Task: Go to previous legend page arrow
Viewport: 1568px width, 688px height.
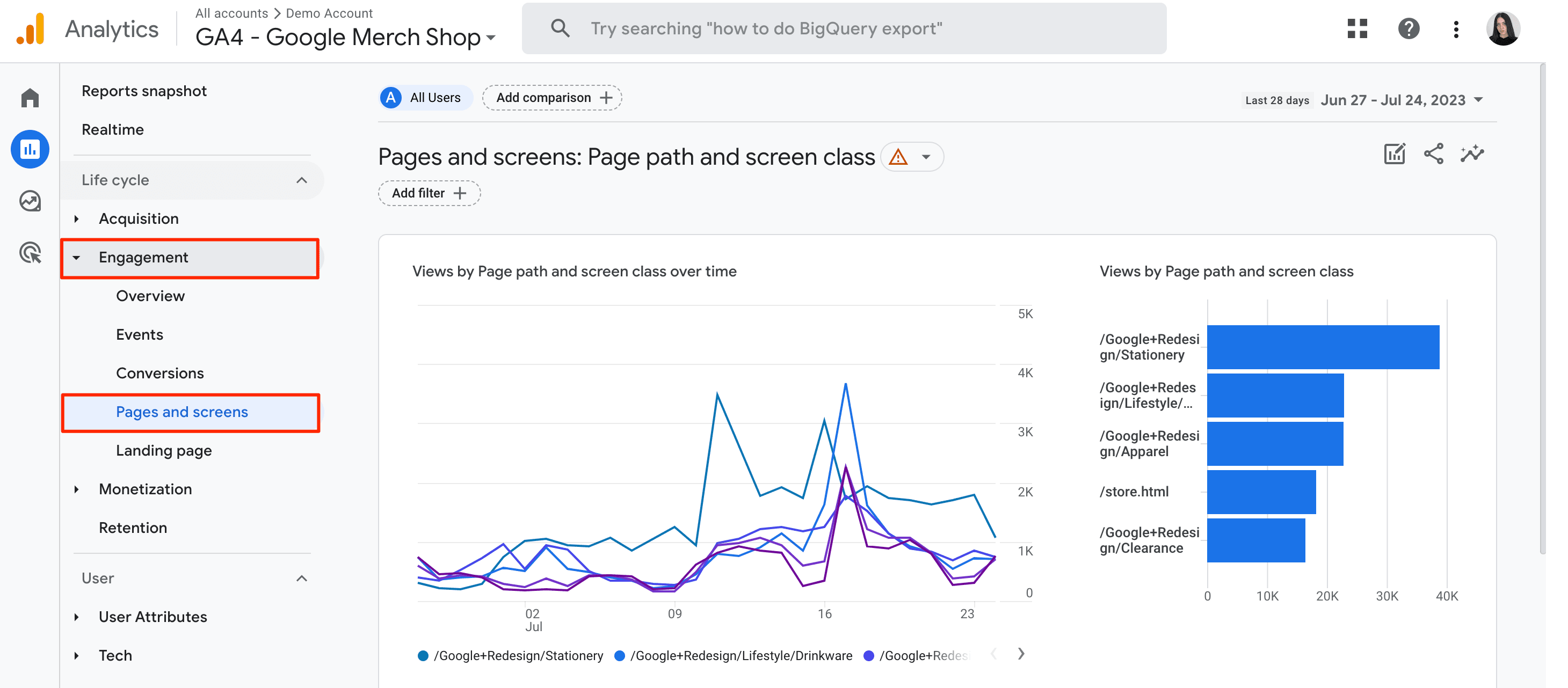Action: (x=993, y=654)
